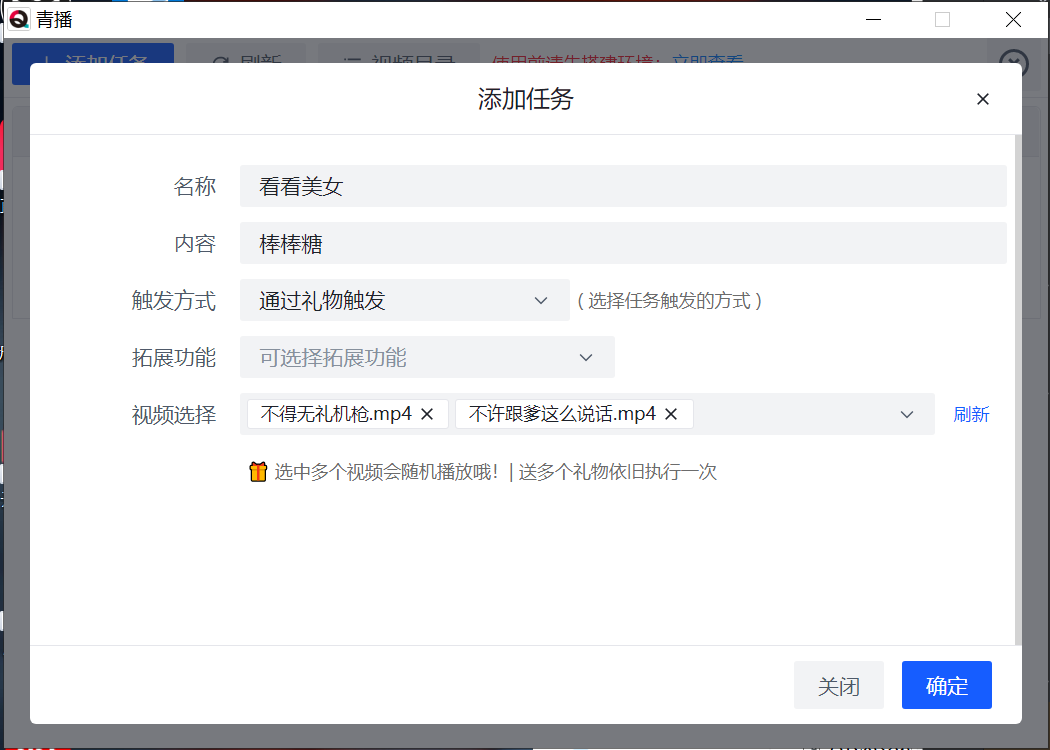Open the 触发方式 dropdown
The width and height of the screenshot is (1050, 750).
click(x=404, y=300)
